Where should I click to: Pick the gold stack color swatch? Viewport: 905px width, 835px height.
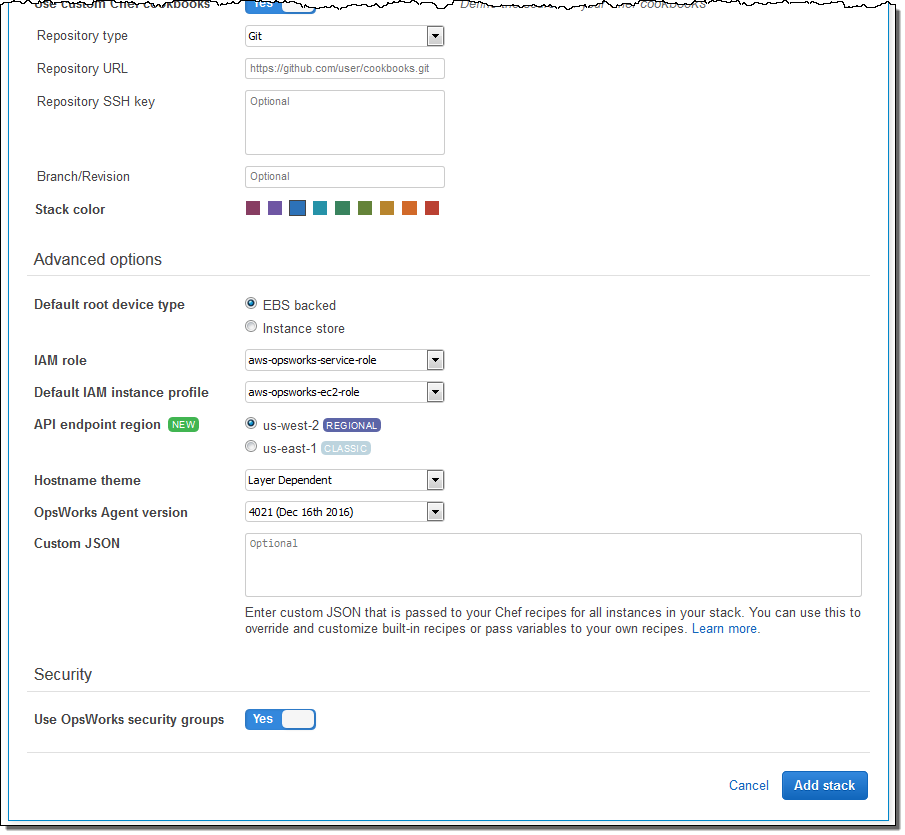pos(387,208)
